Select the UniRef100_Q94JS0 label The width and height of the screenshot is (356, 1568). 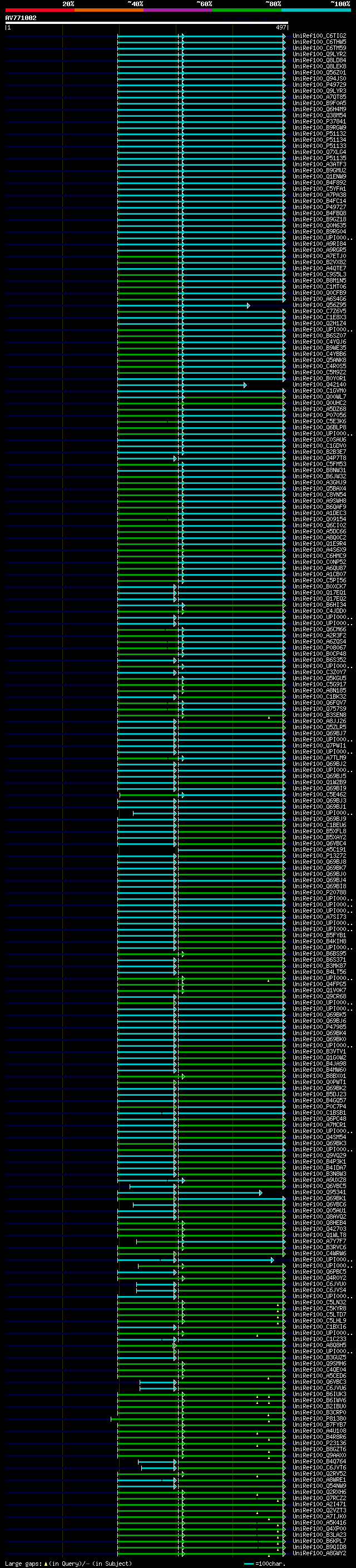click(x=319, y=78)
